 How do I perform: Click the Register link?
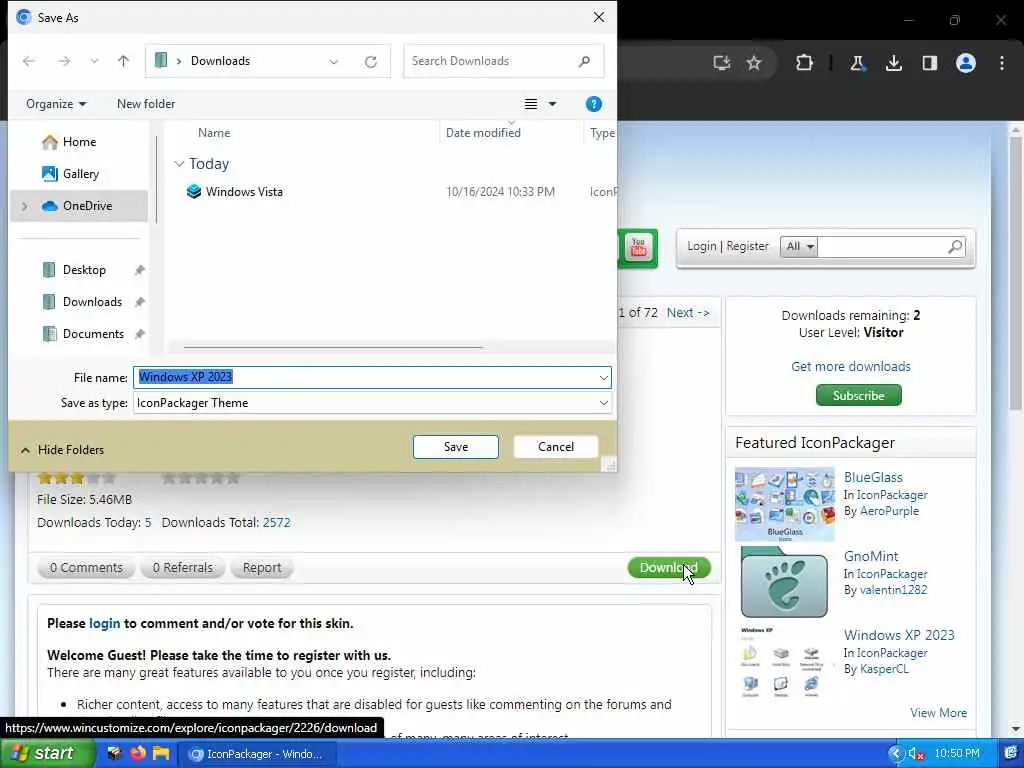(x=748, y=246)
